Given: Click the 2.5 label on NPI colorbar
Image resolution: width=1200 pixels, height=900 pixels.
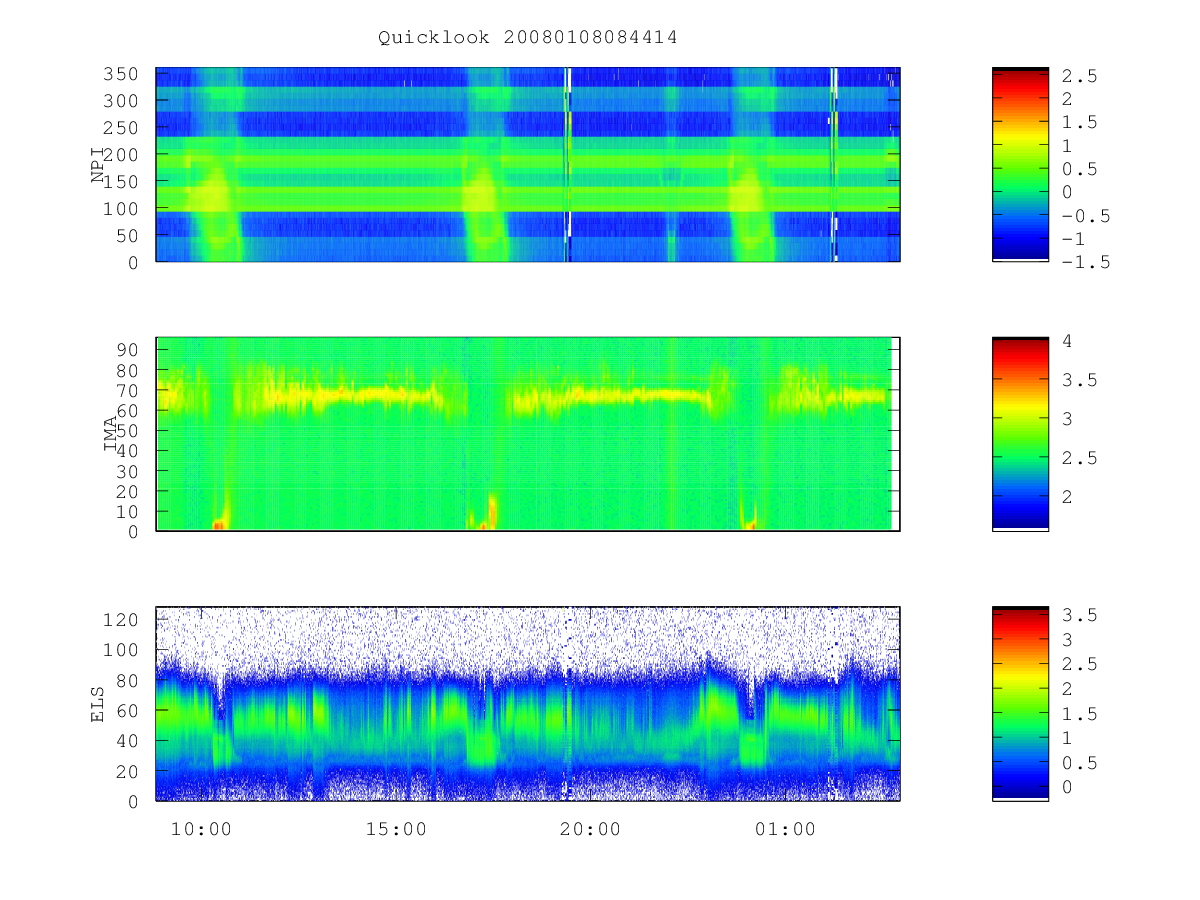Looking at the screenshot, I should point(1080,76).
